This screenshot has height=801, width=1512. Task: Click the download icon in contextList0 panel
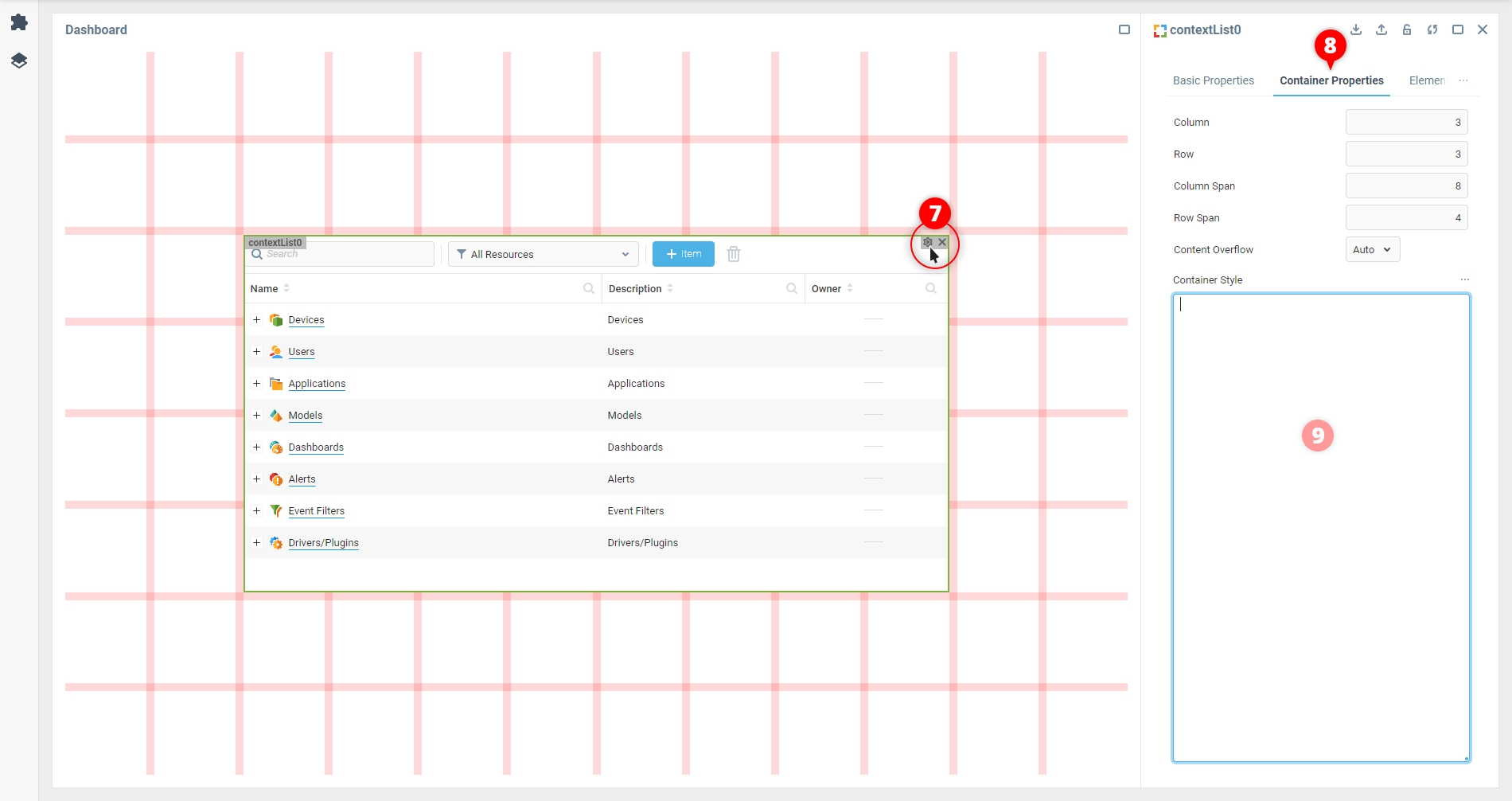[1356, 29]
